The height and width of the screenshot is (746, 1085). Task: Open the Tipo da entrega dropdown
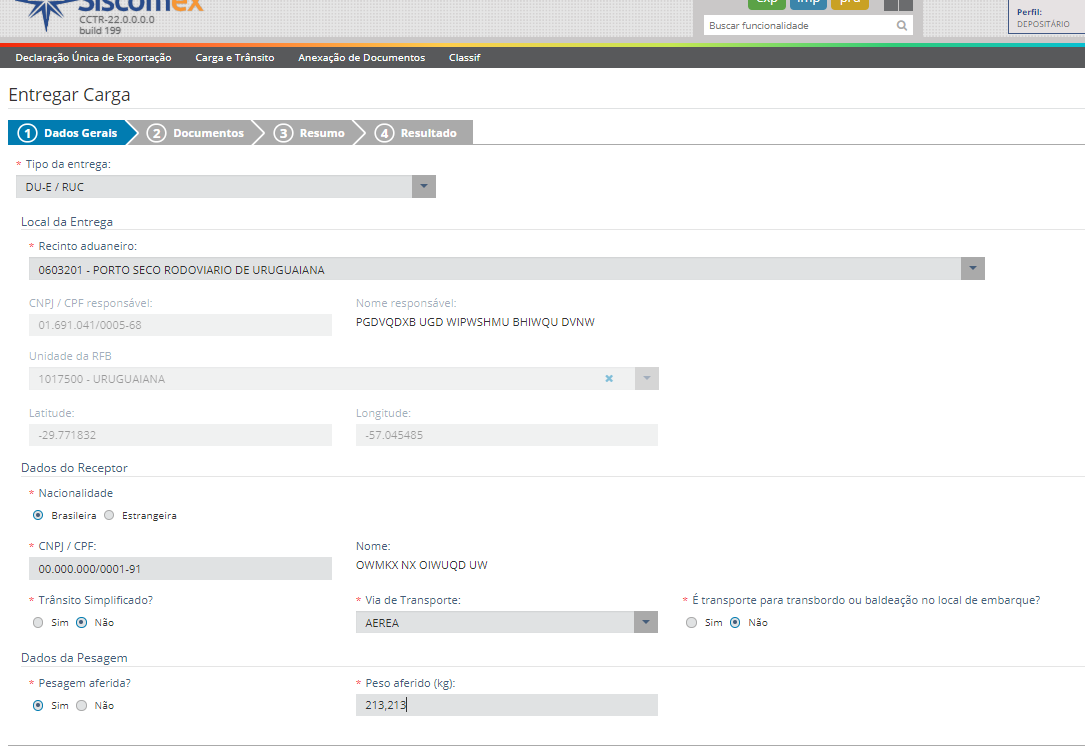(423, 187)
